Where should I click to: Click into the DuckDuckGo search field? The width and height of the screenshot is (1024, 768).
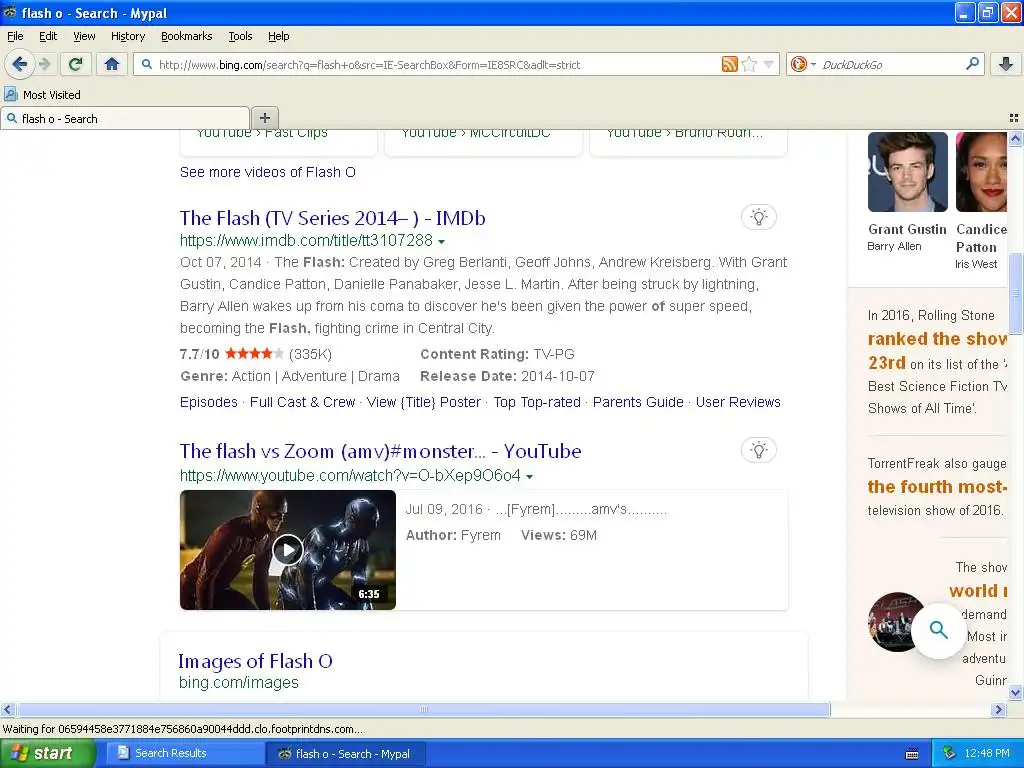(x=889, y=64)
